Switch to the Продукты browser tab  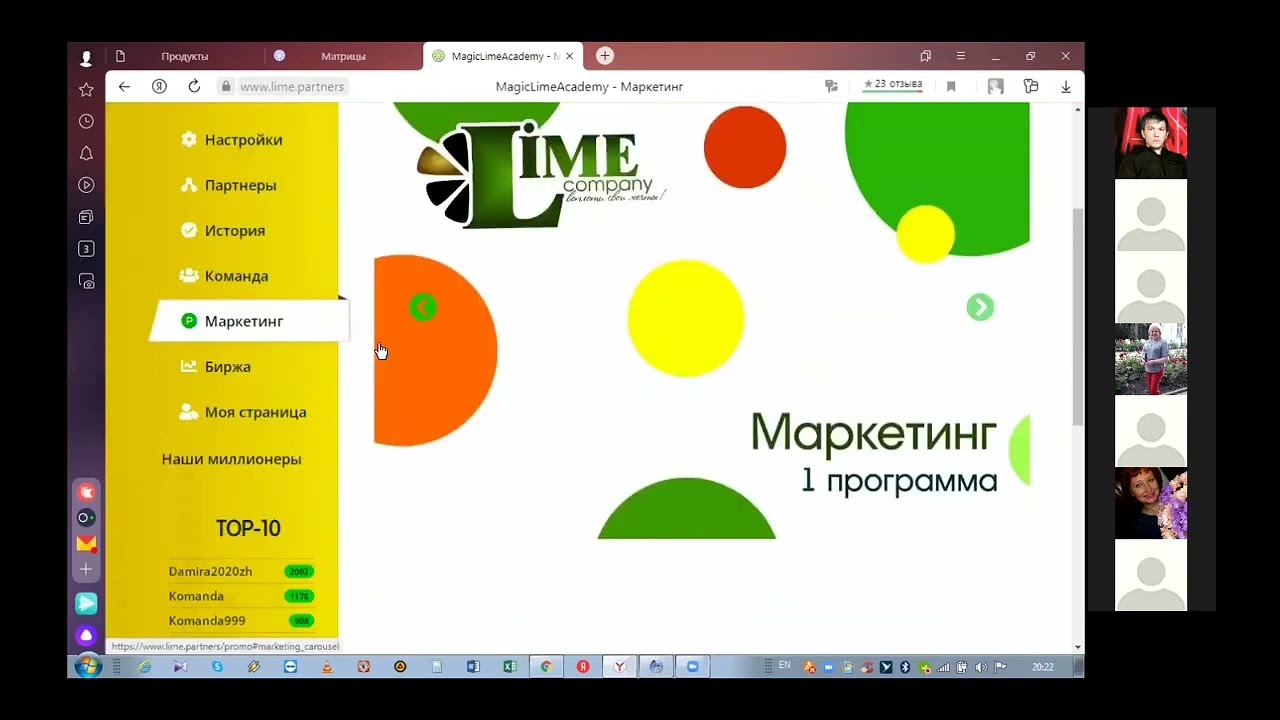pos(185,56)
